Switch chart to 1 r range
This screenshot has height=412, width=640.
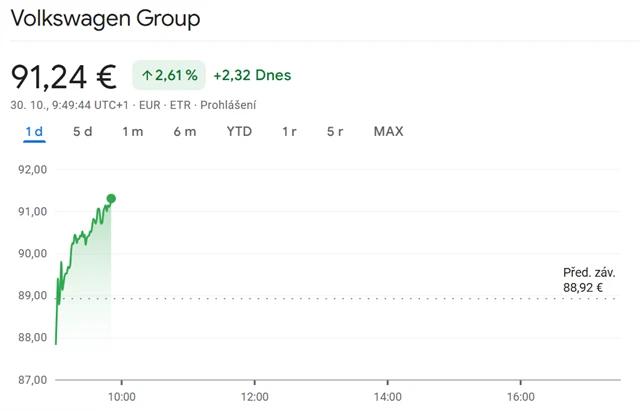(289, 132)
